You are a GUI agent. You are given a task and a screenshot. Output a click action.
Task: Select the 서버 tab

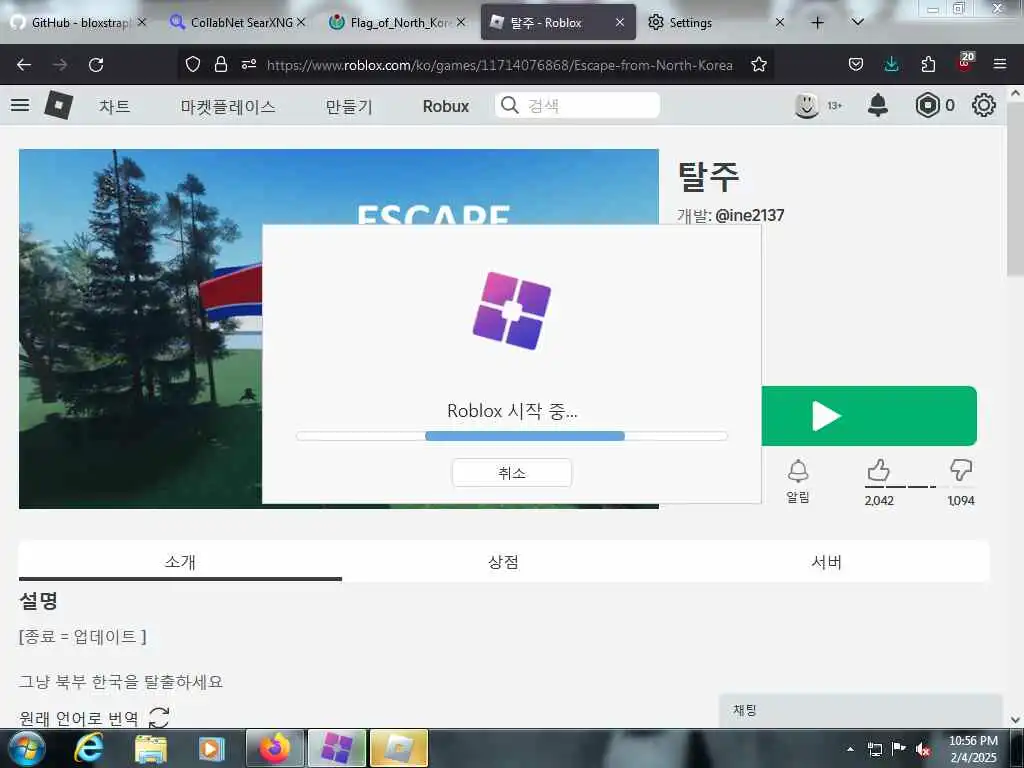[x=827, y=562]
